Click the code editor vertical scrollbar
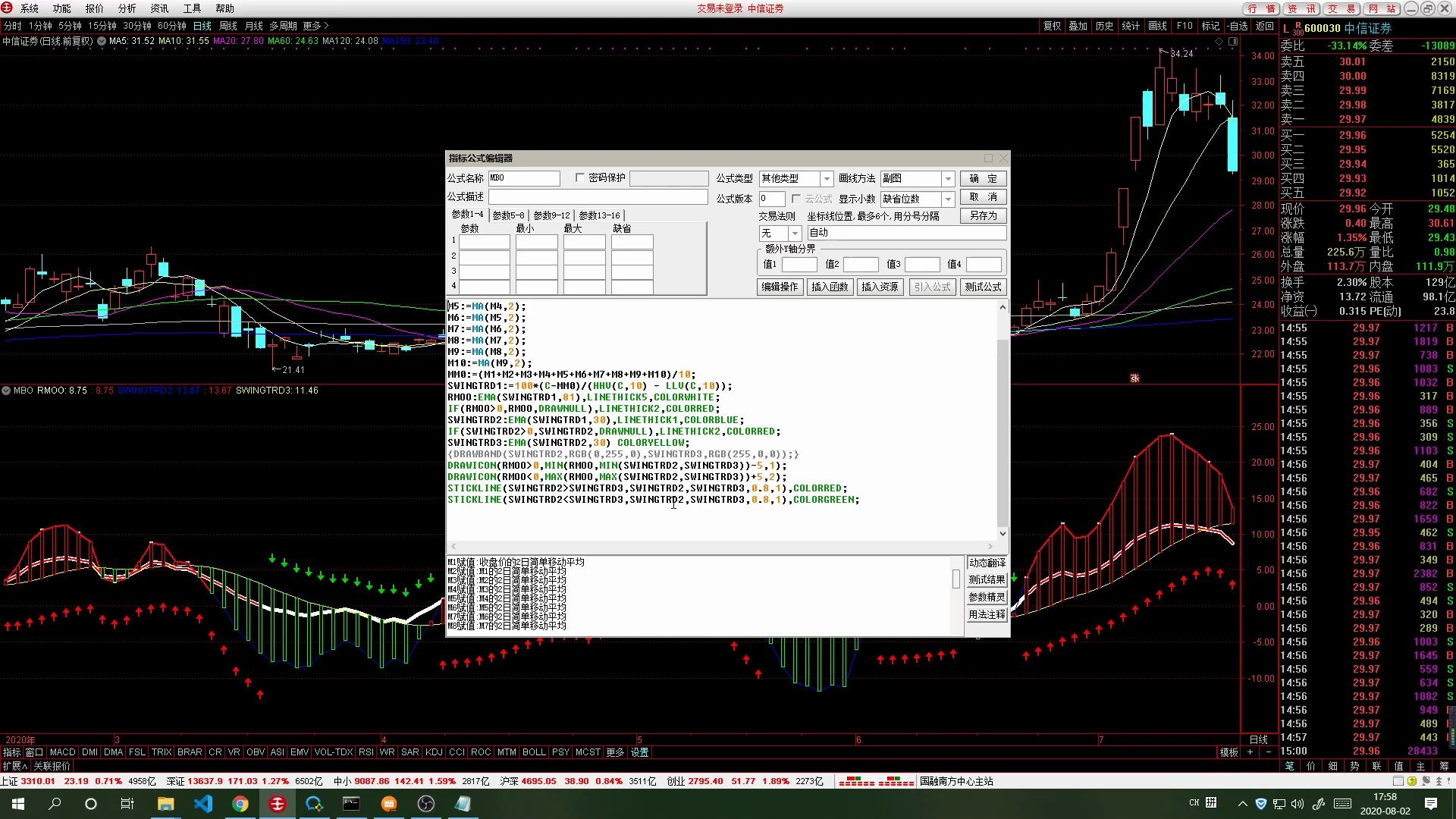 [x=1003, y=432]
